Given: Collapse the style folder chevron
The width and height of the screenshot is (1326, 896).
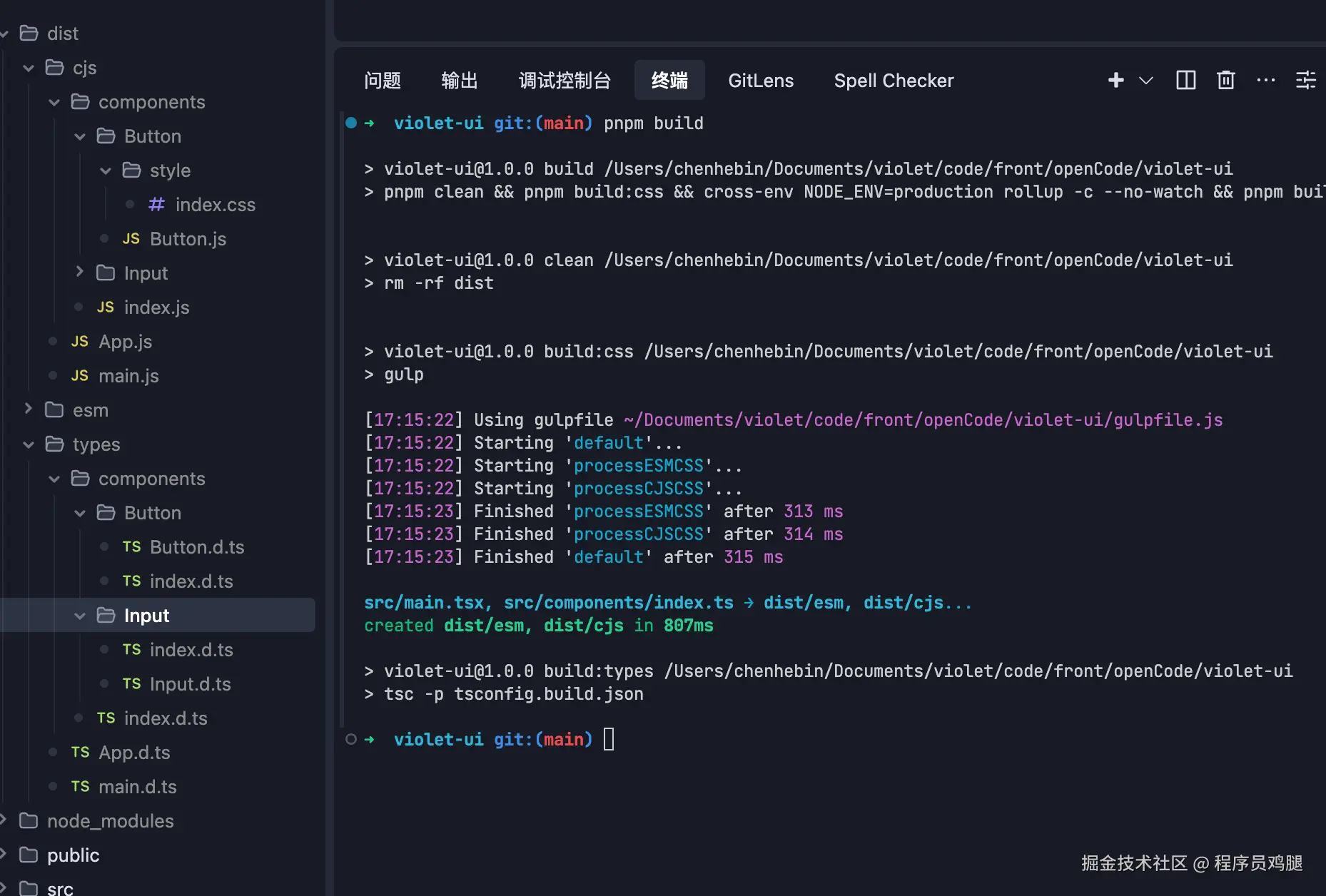Looking at the screenshot, I should coord(106,170).
